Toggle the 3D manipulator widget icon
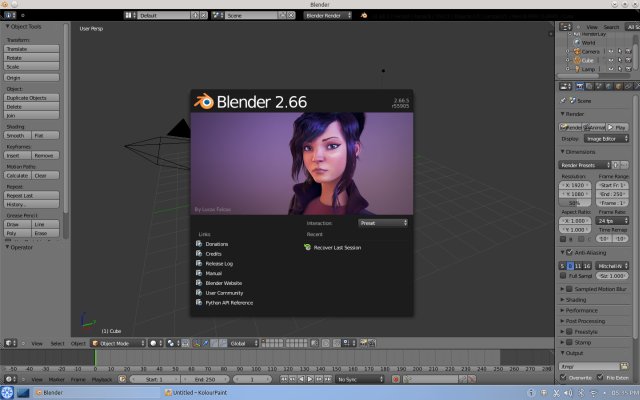Viewport: 640px width, 400px height. tap(196, 343)
